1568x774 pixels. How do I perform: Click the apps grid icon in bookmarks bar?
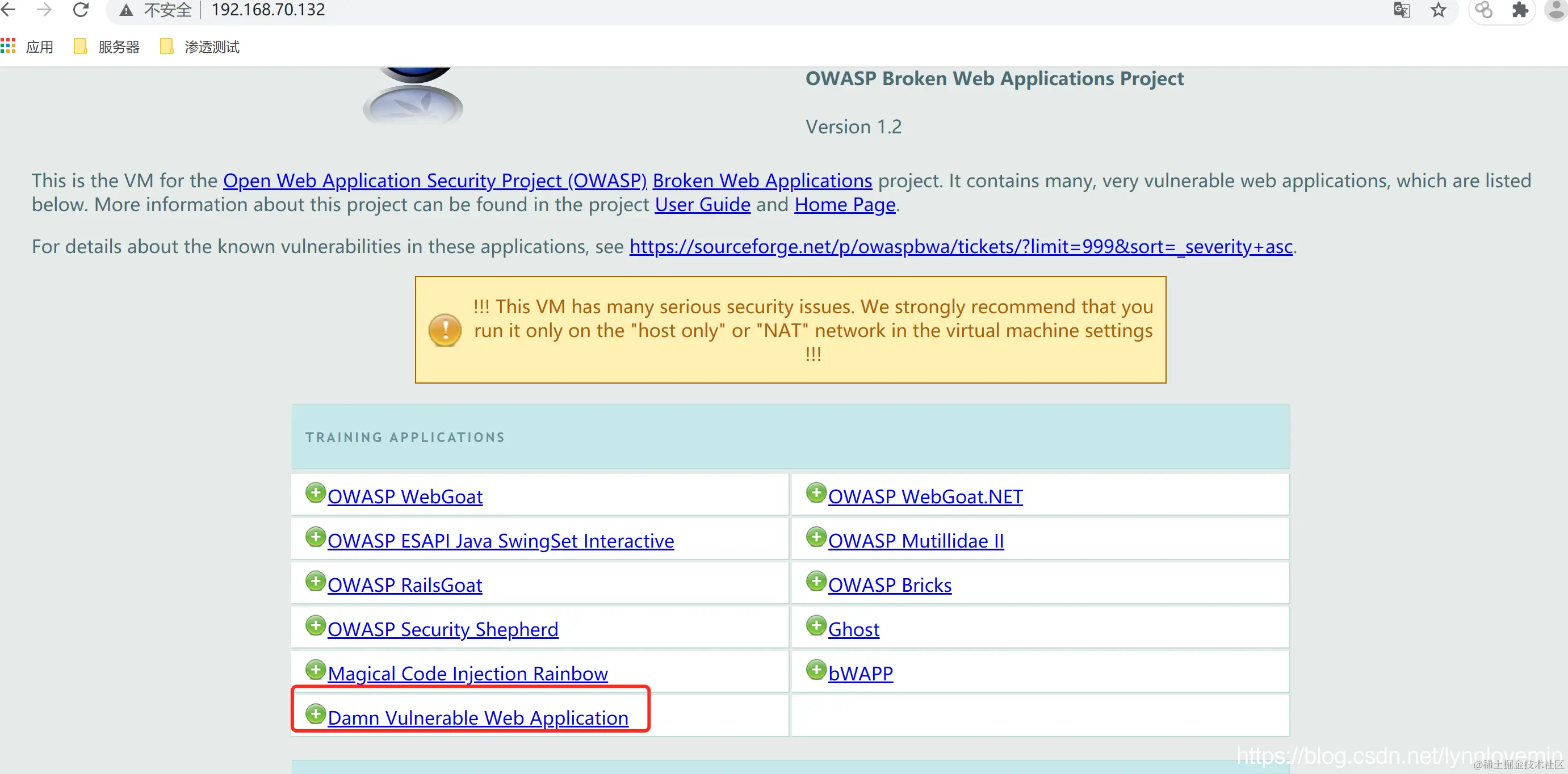tap(9, 46)
